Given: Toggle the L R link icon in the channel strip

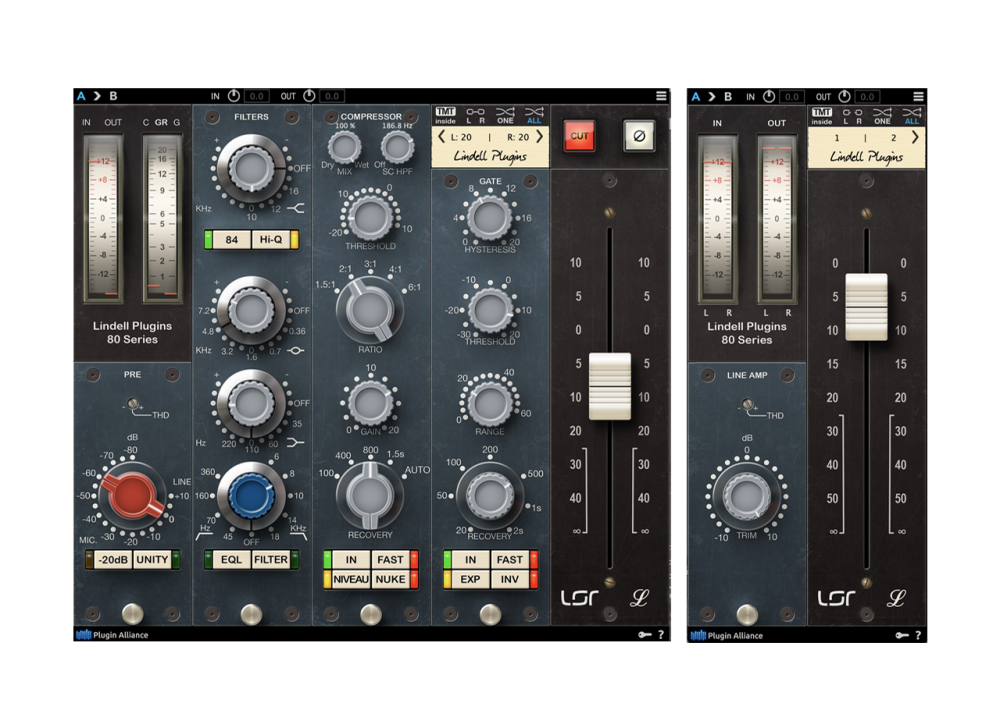Looking at the screenshot, I should click(475, 115).
